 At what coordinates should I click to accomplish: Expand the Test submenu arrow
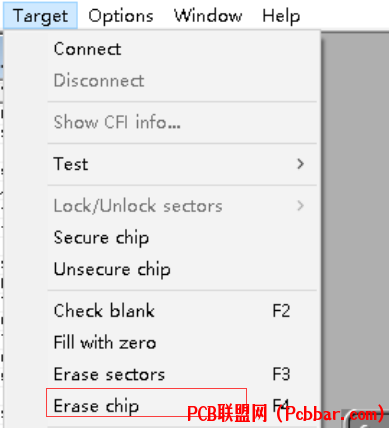pos(300,164)
